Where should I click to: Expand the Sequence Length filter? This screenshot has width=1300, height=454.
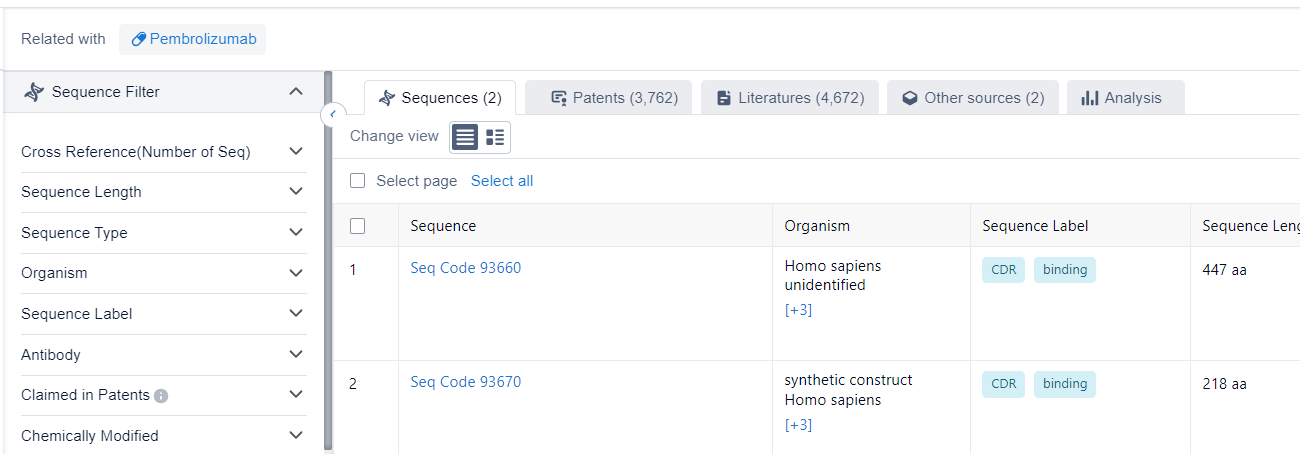pos(295,192)
